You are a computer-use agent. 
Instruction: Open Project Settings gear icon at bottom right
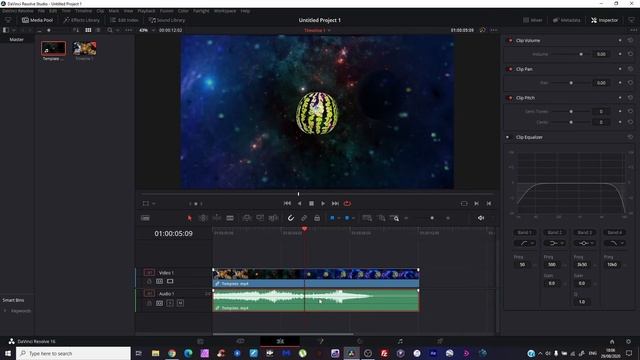pos(629,342)
